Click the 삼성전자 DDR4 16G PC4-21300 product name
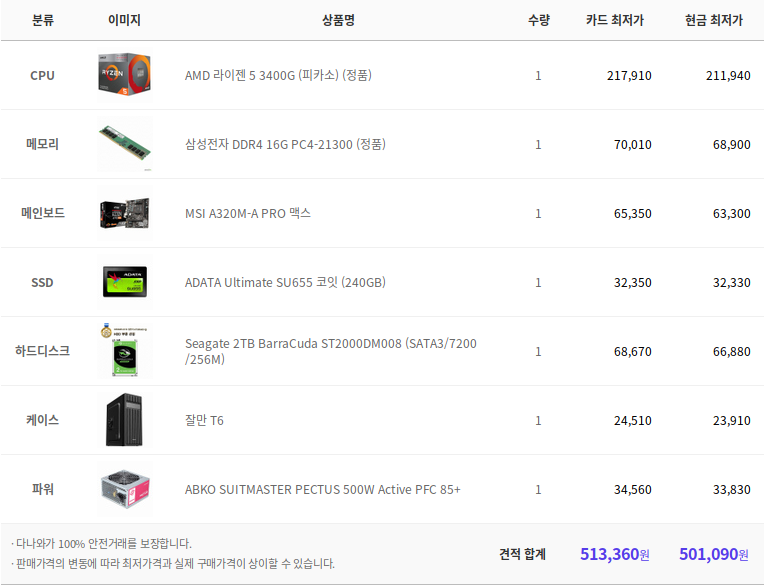The height and width of the screenshot is (587, 769). 285,145
